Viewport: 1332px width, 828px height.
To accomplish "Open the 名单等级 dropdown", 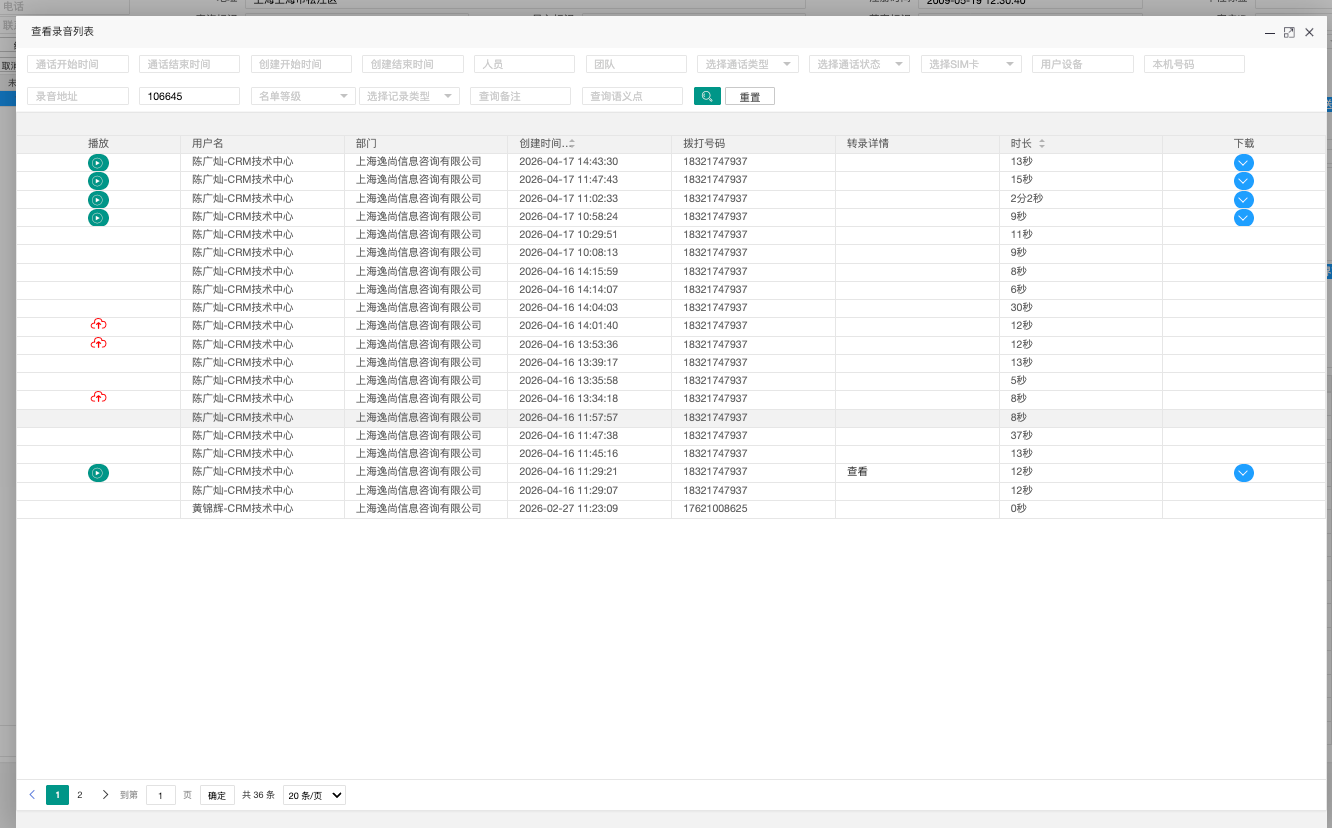I will (303, 96).
